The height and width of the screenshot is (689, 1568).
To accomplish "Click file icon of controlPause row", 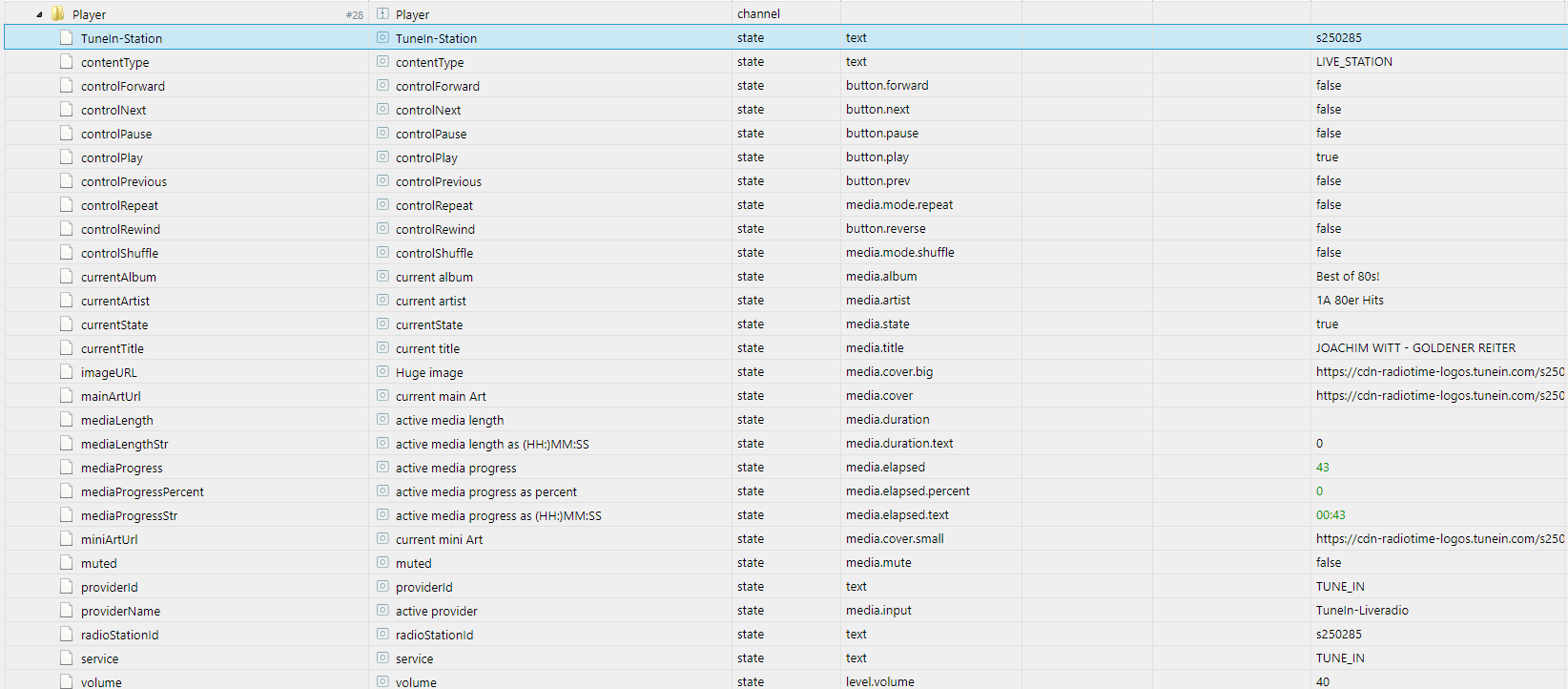I will pyautogui.click(x=66, y=134).
